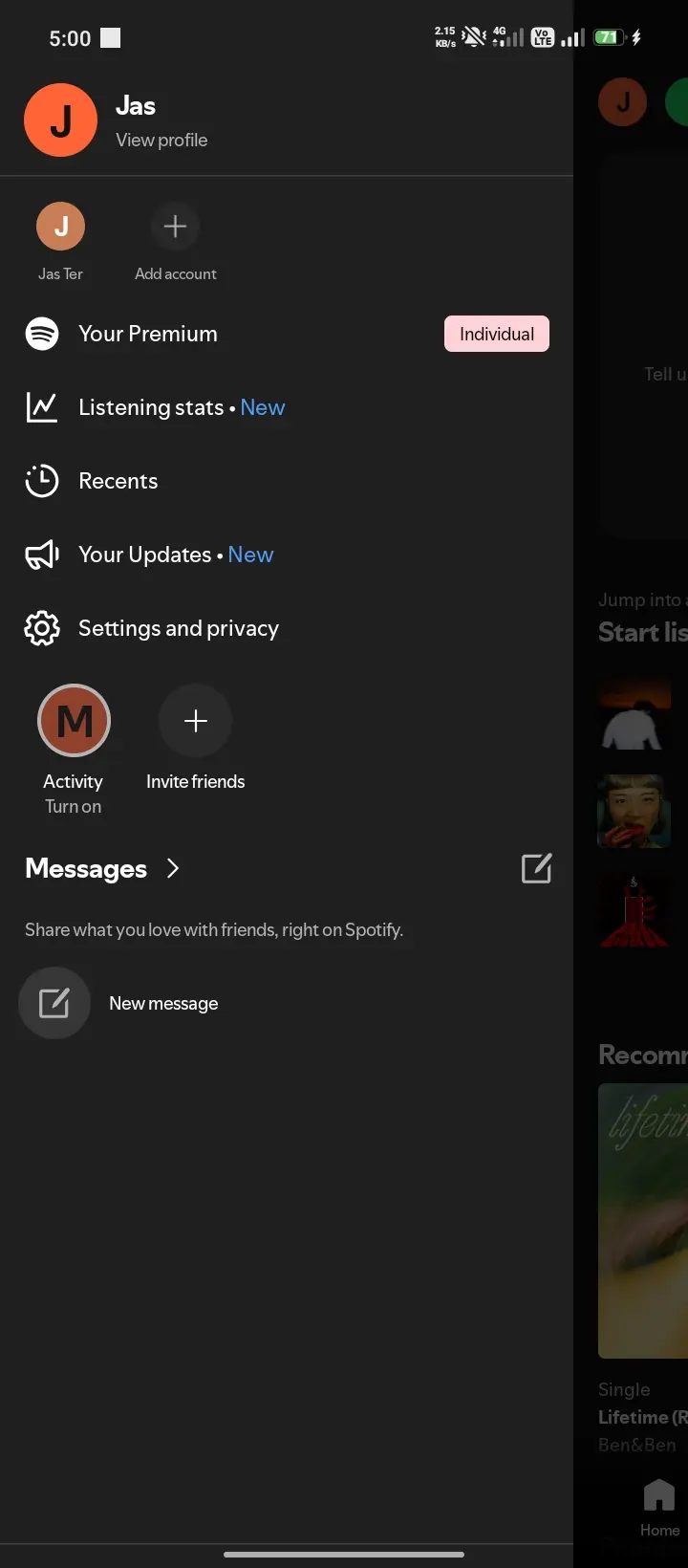Tap the compose icon beside Messages

pyautogui.click(x=536, y=868)
